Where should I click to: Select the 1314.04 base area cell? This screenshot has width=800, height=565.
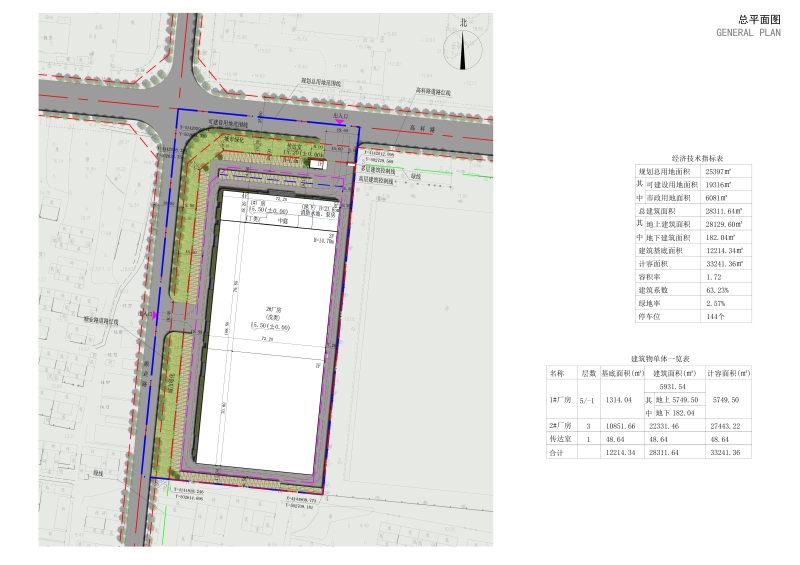[618, 400]
